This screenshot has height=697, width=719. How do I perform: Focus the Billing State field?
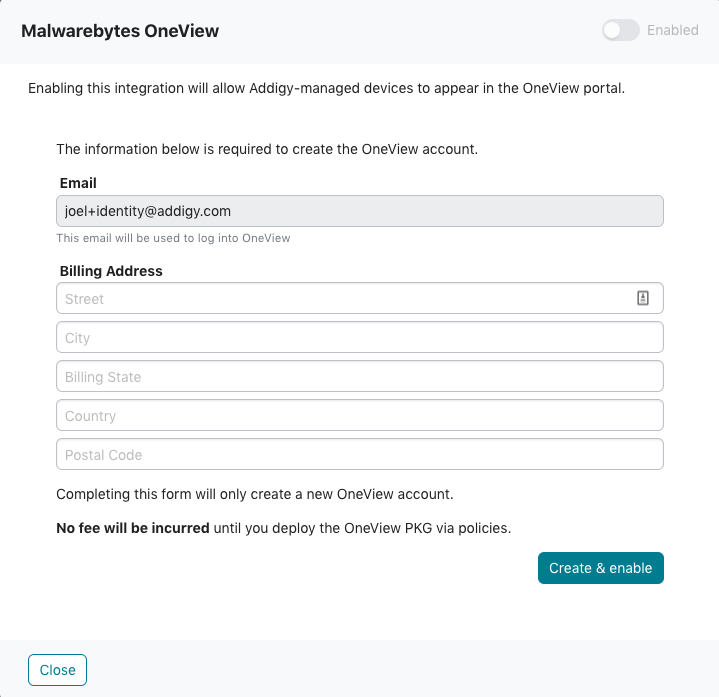[x=360, y=376]
